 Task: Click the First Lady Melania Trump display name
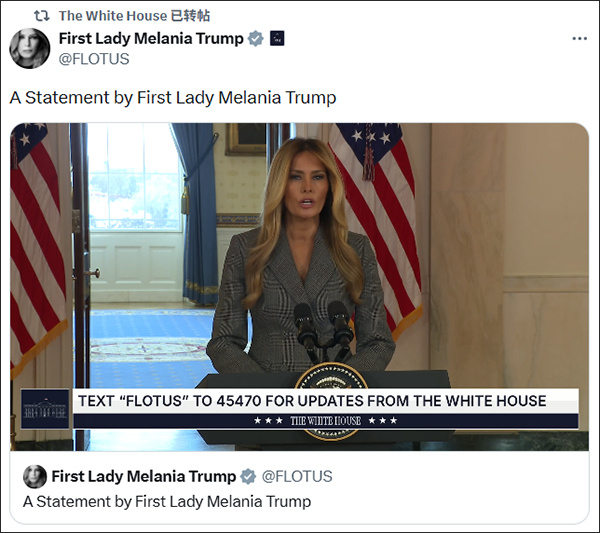[x=151, y=38]
